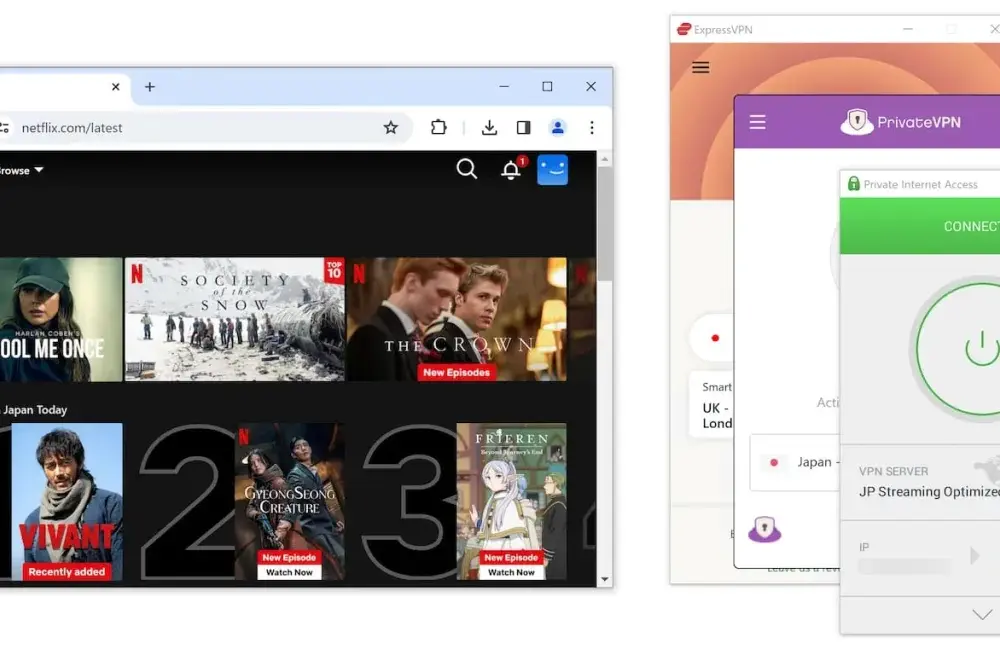Click the purple PrivateVPN shield icon at bottom
This screenshot has width=1000, height=649.
pyautogui.click(x=765, y=529)
